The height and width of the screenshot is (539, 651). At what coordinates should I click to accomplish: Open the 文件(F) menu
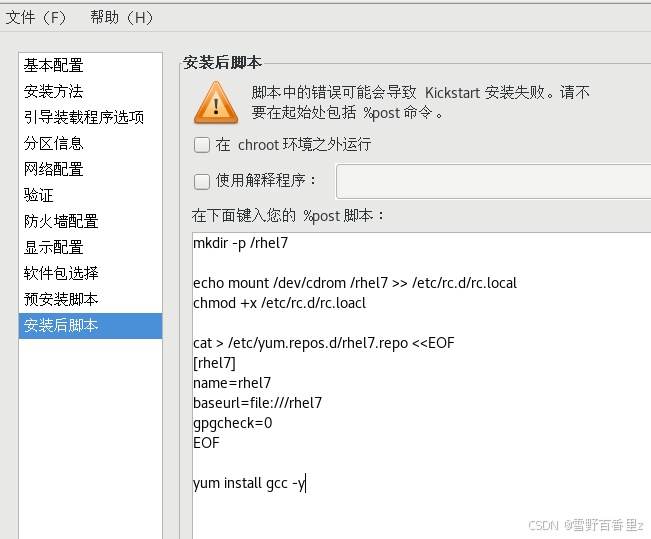coord(36,18)
